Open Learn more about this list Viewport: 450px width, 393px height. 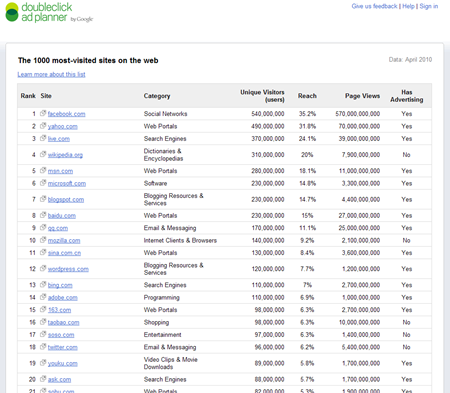tap(51, 74)
